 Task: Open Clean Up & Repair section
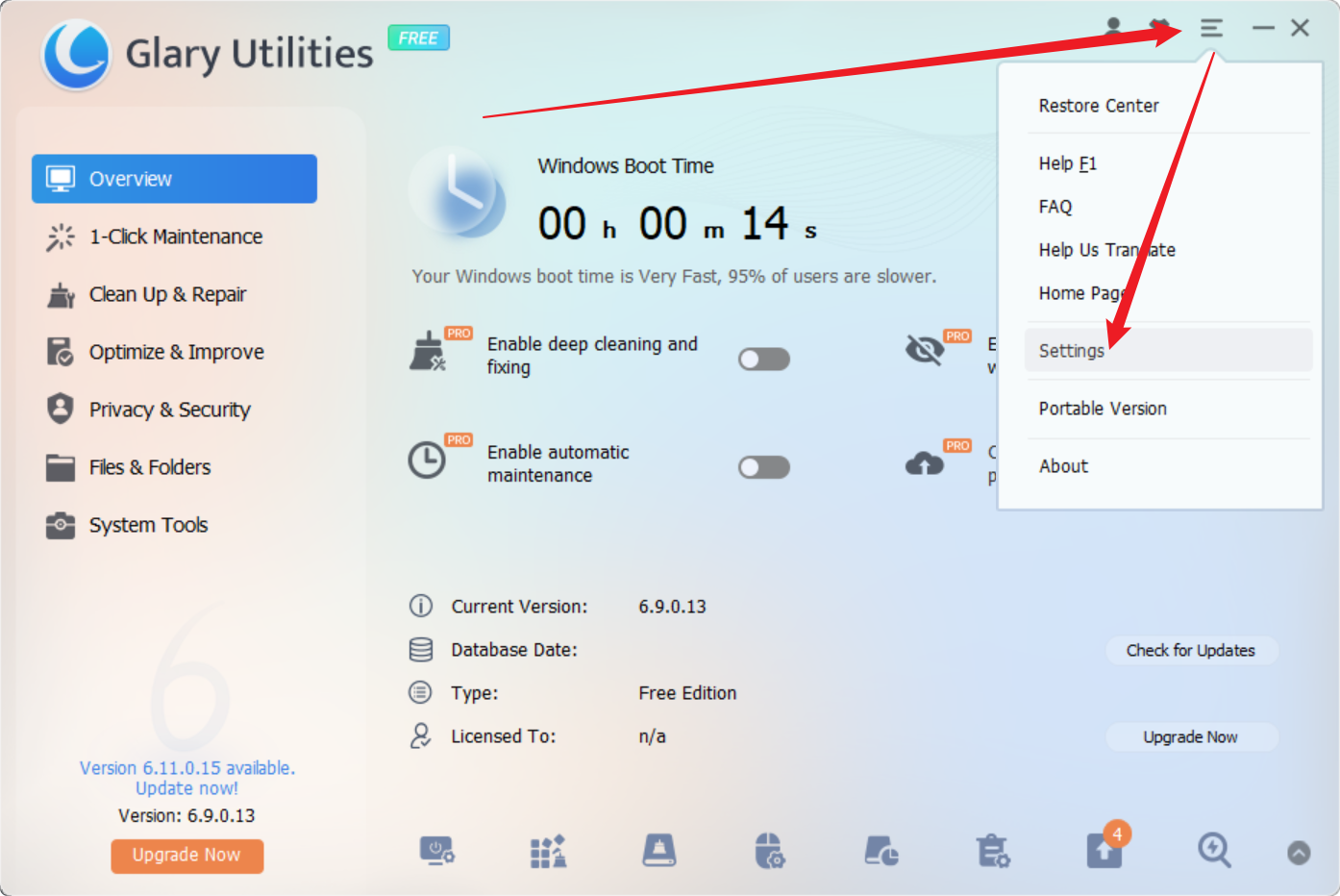click(x=174, y=294)
